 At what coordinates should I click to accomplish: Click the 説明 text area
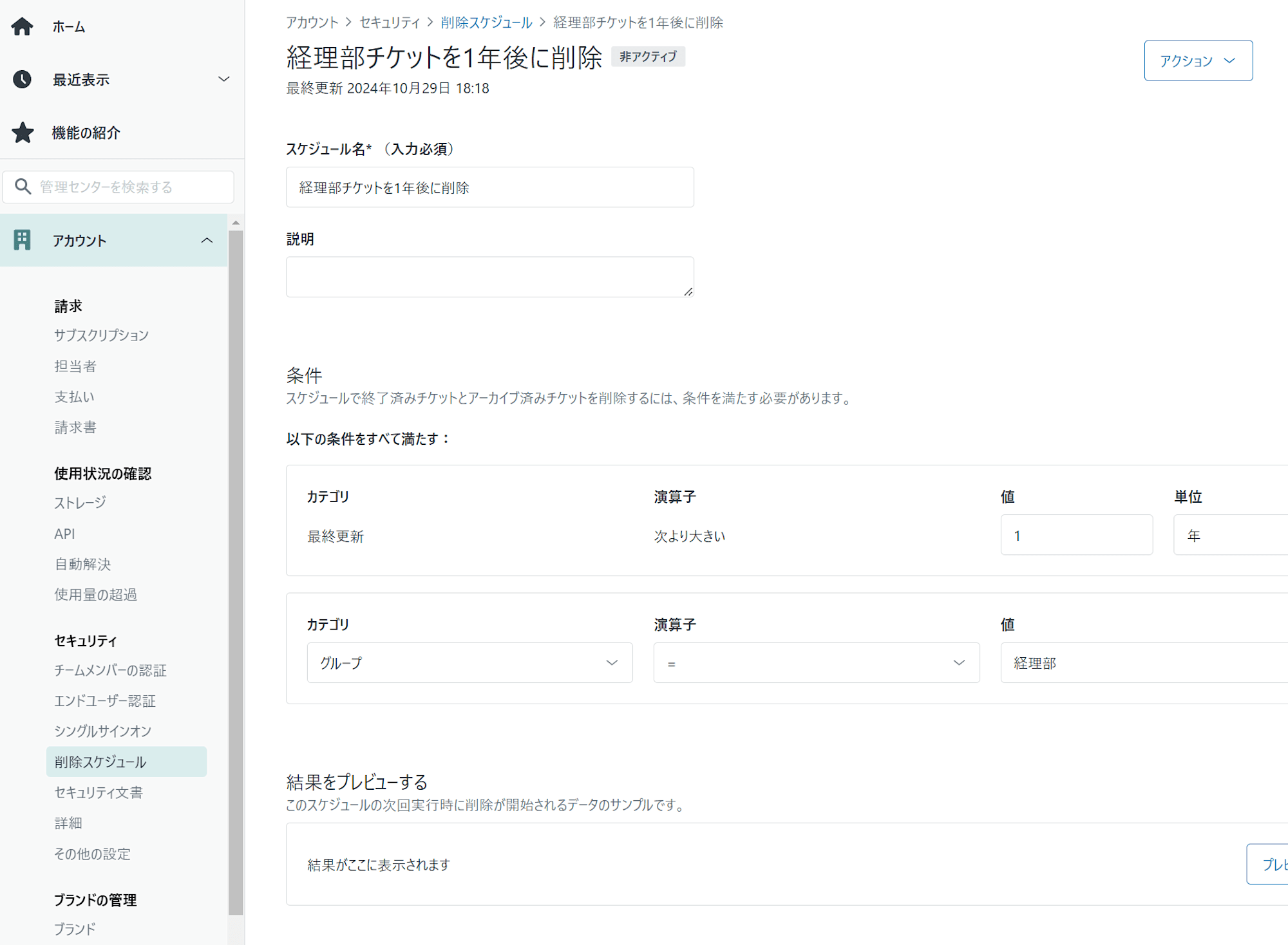coord(489,277)
